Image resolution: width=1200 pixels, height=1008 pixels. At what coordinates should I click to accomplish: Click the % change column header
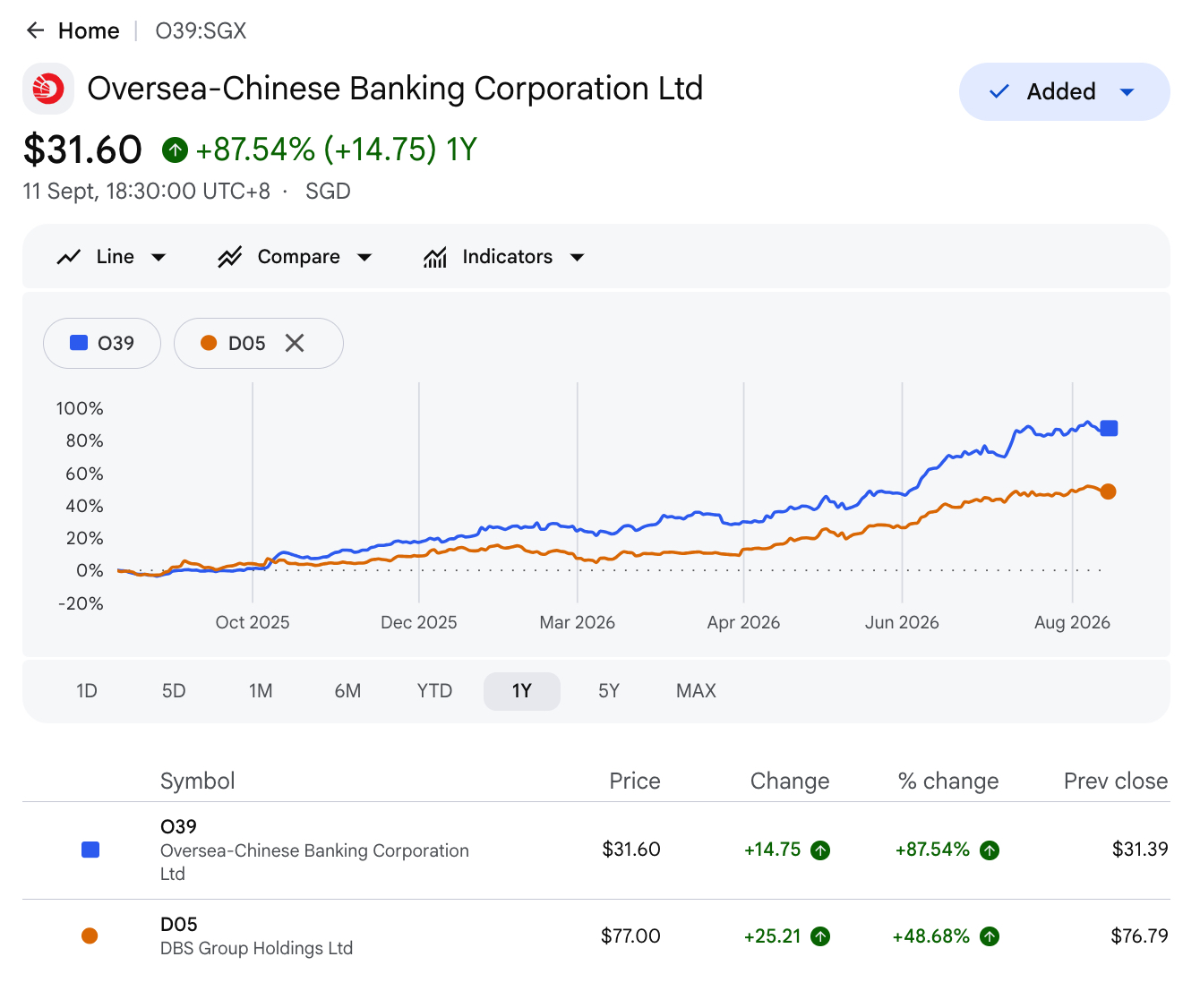click(x=948, y=781)
